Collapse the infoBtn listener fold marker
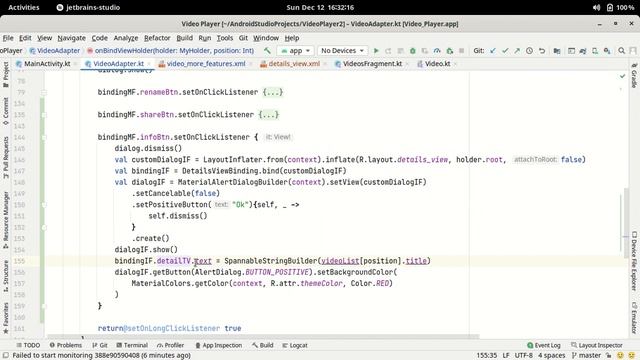The image size is (640, 360). point(44,137)
